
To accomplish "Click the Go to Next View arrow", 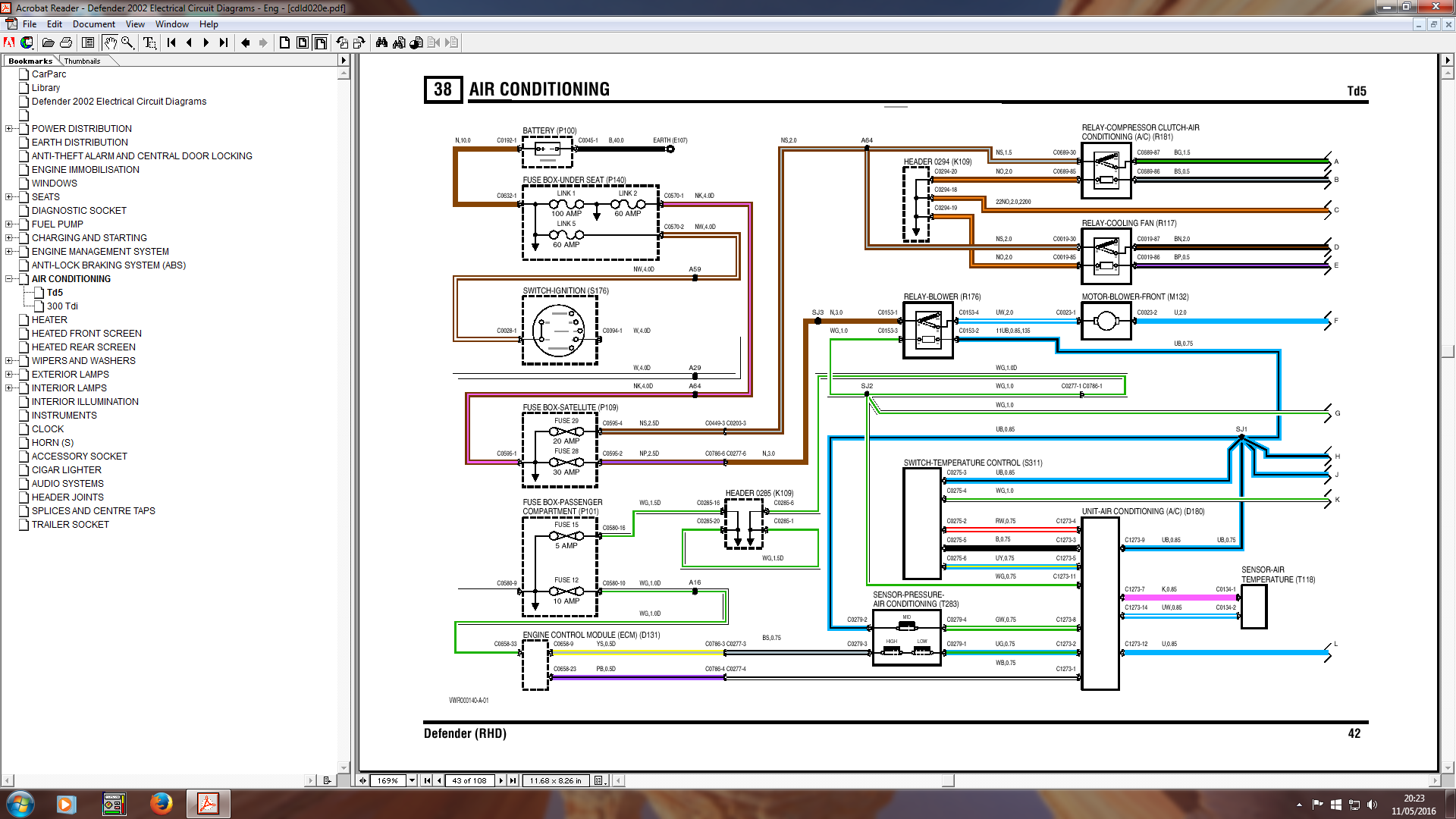I will coord(263,42).
